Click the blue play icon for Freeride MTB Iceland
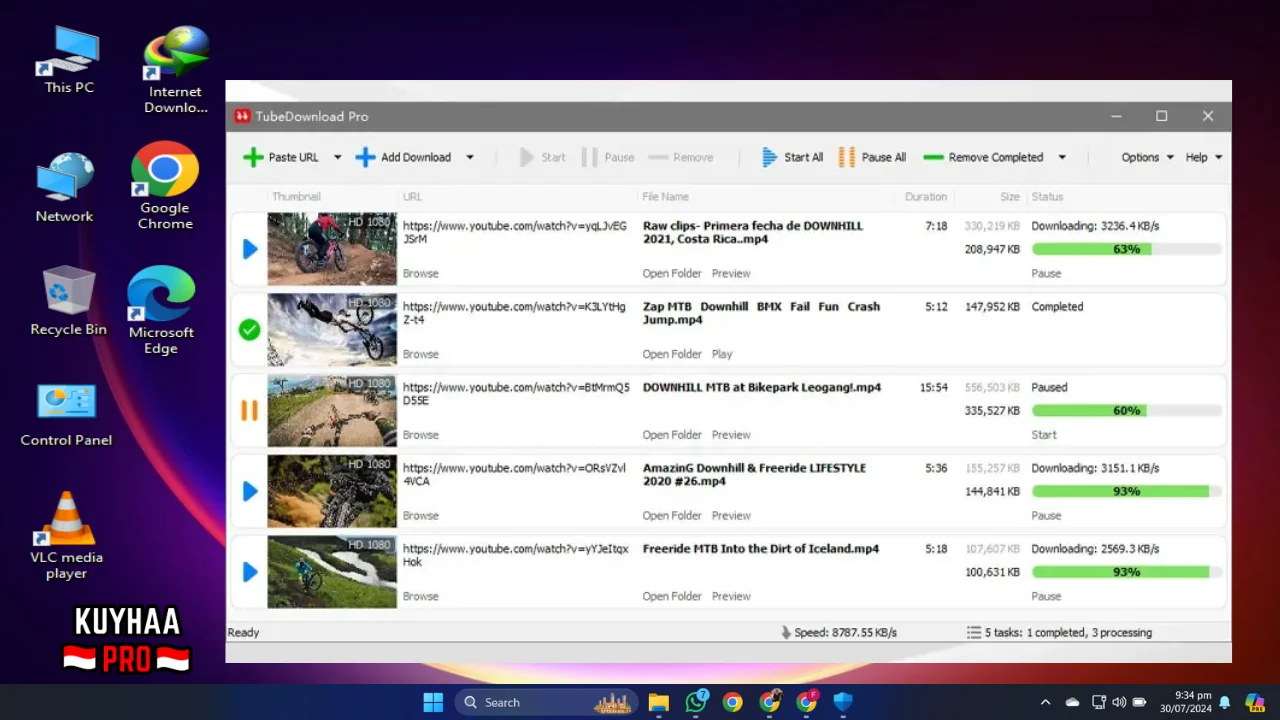Image resolution: width=1280 pixels, height=720 pixels. coord(250,572)
